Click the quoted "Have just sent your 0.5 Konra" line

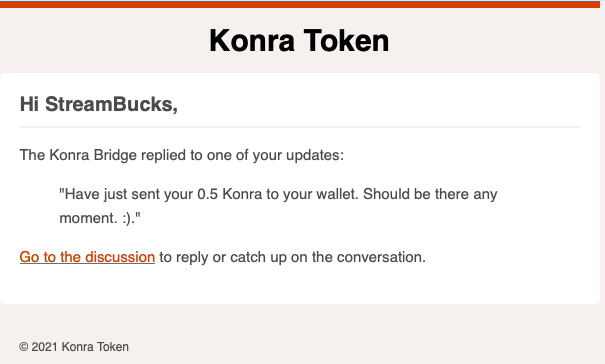[x=278, y=194]
